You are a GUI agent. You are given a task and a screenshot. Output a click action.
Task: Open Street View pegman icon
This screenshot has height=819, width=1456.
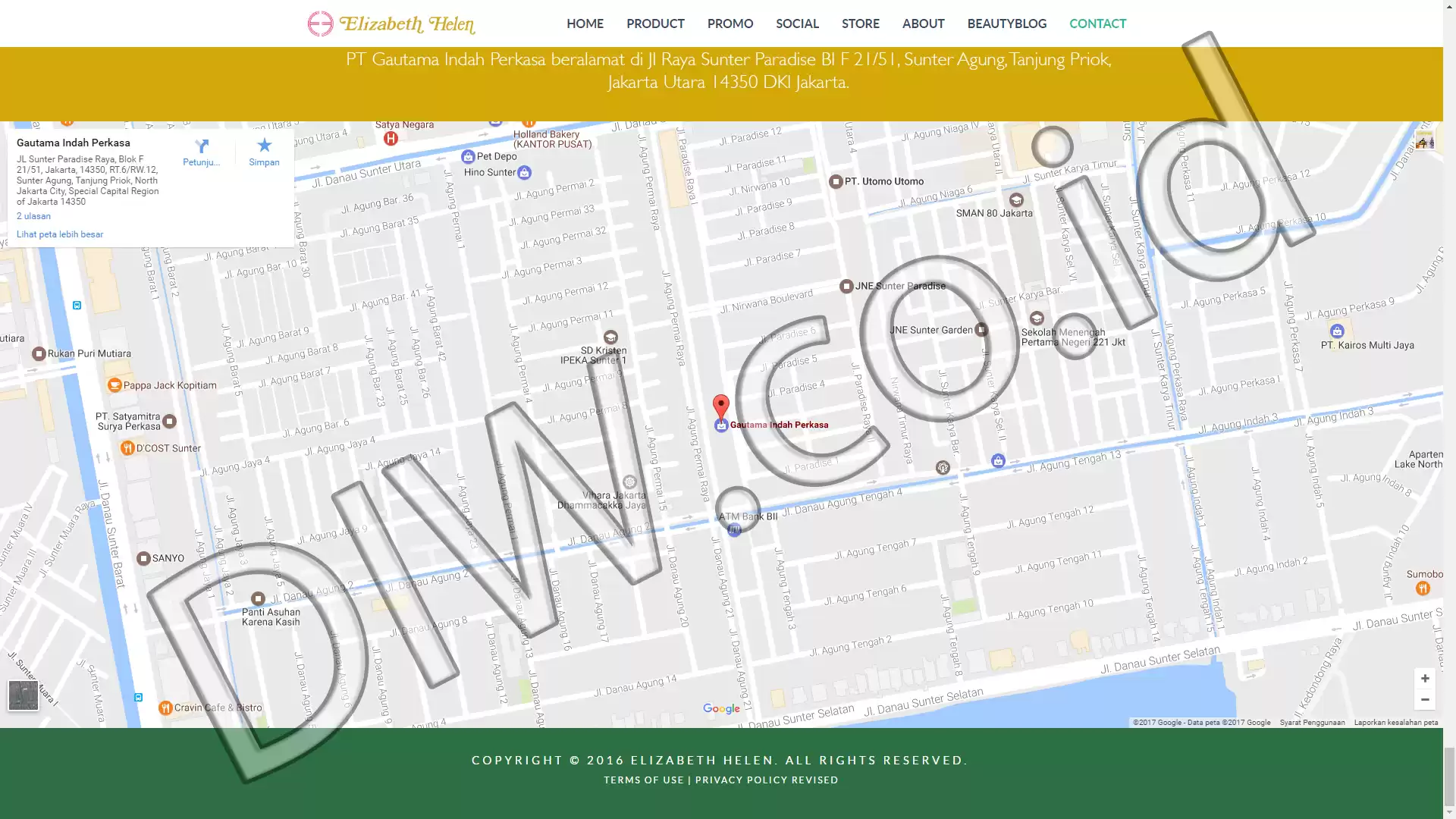(x=1425, y=141)
